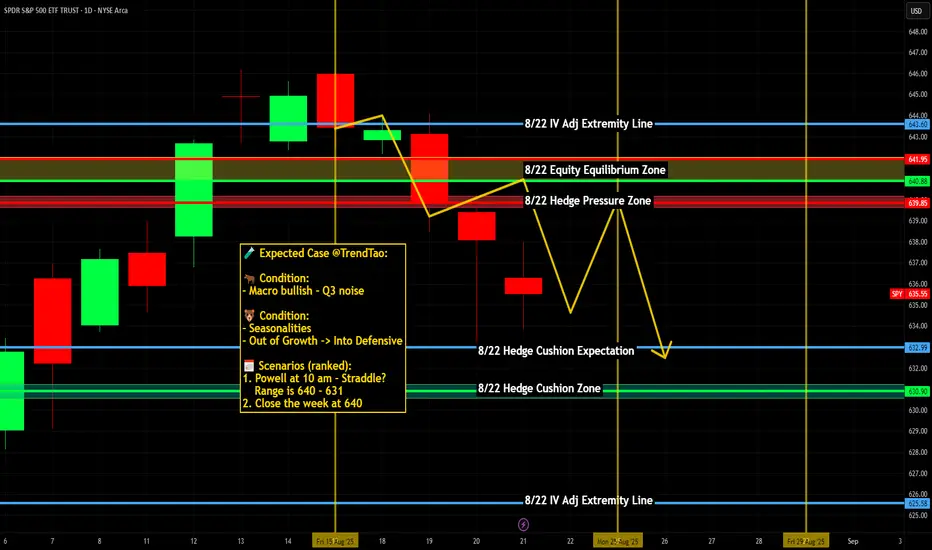
Task: Select the tall green candle for August 12
Action: point(194,190)
